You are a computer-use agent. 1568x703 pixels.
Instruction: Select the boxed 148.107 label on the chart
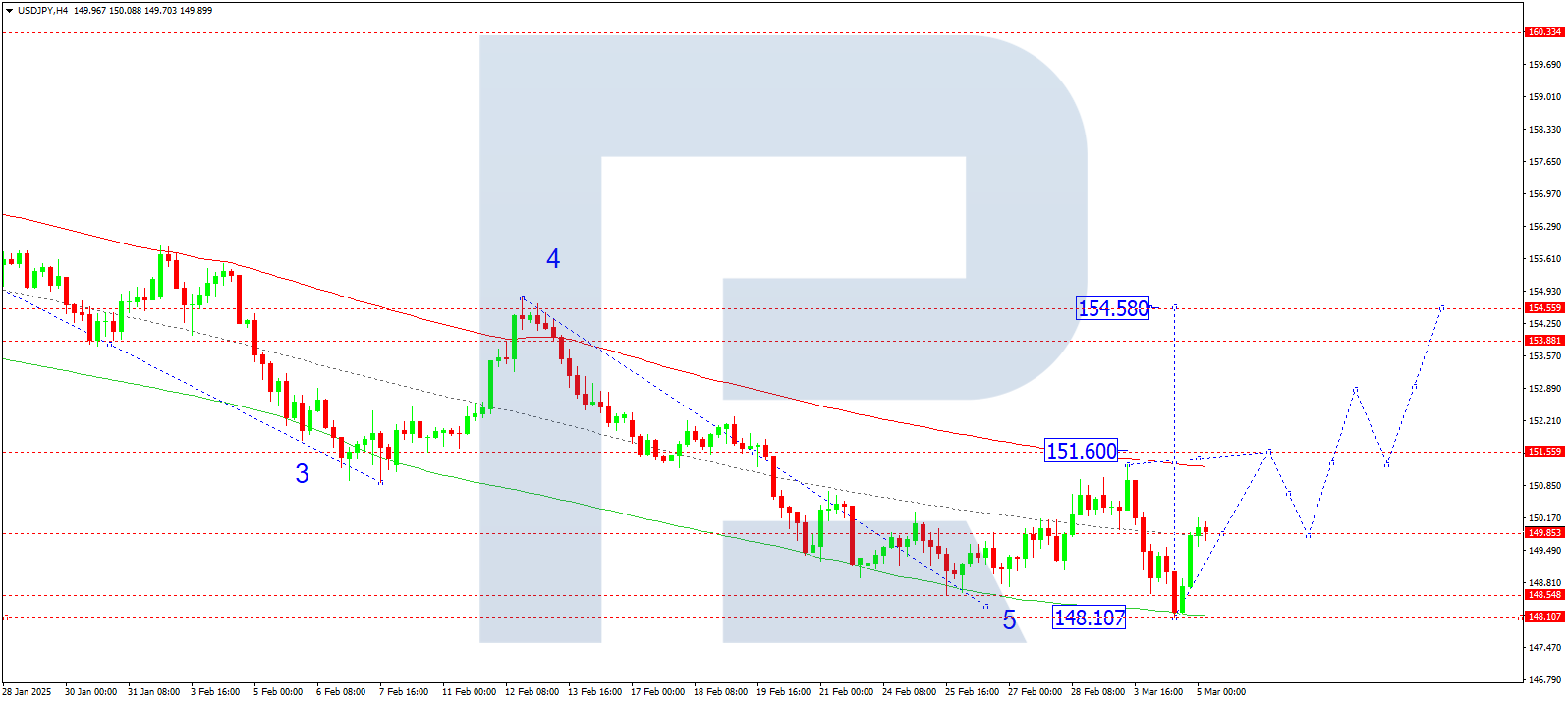tap(1089, 618)
